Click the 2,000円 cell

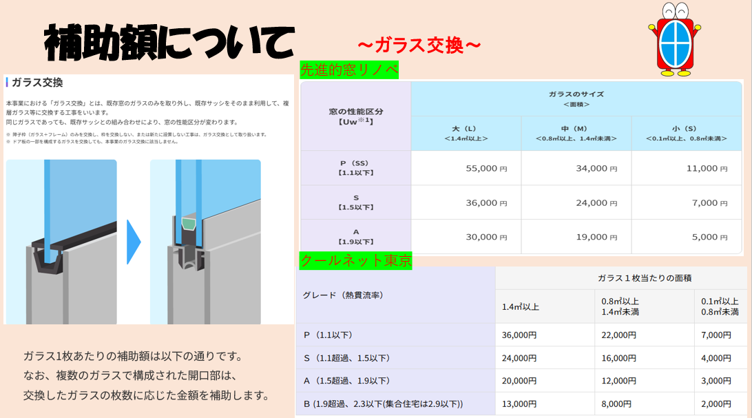[721, 404]
